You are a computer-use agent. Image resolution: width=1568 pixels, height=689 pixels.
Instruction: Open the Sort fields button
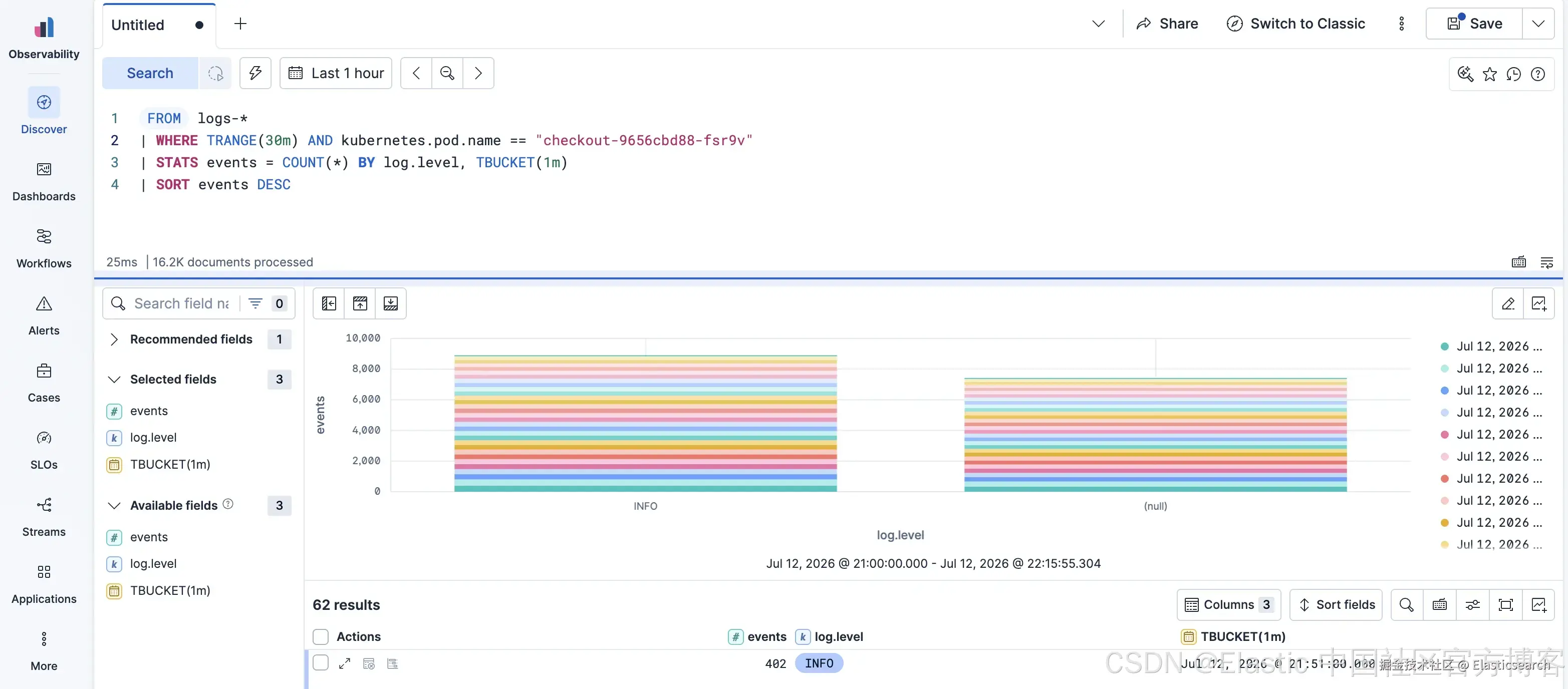pos(1336,604)
